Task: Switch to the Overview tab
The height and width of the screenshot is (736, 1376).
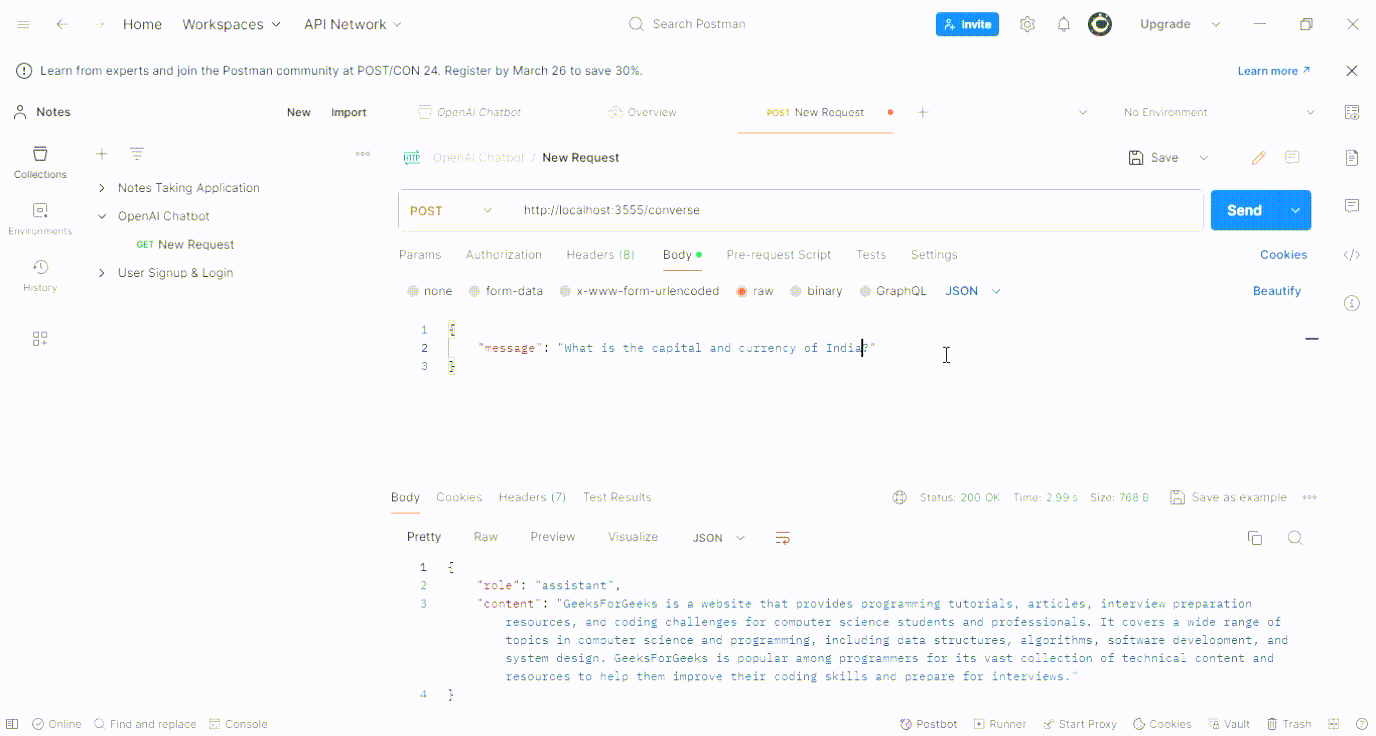Action: pyautogui.click(x=642, y=112)
